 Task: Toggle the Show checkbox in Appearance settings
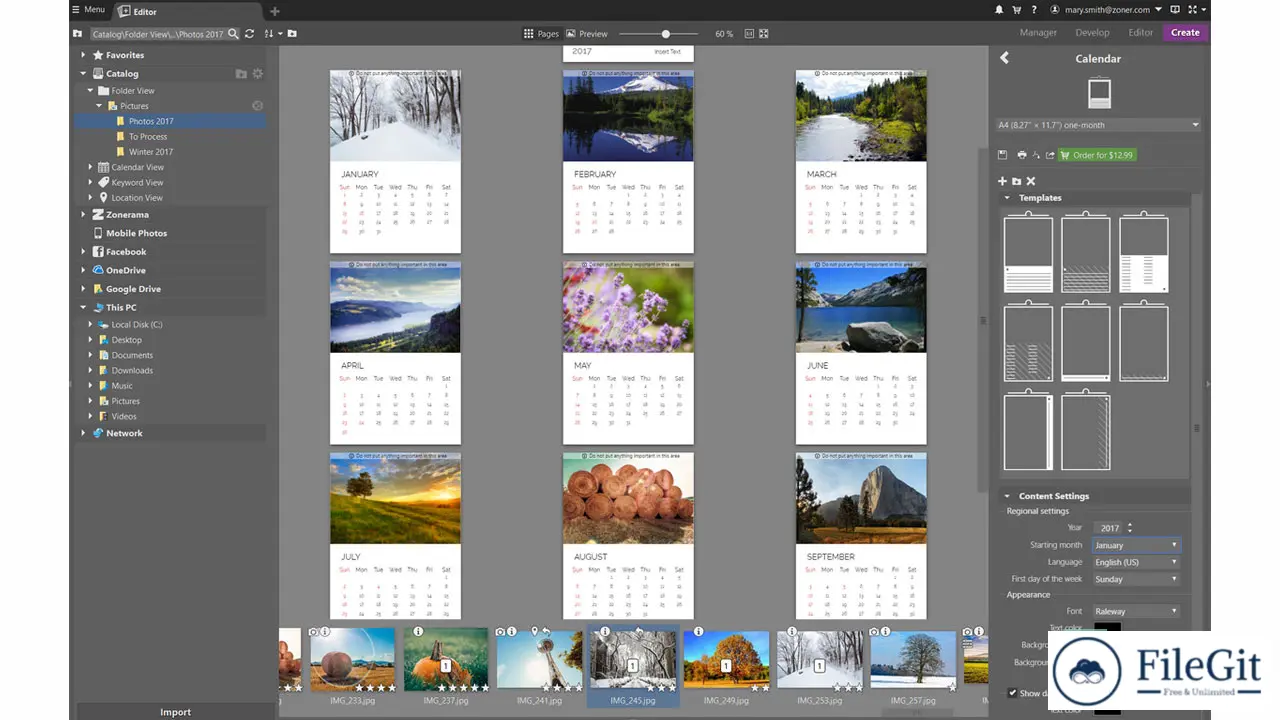[x=1012, y=693]
